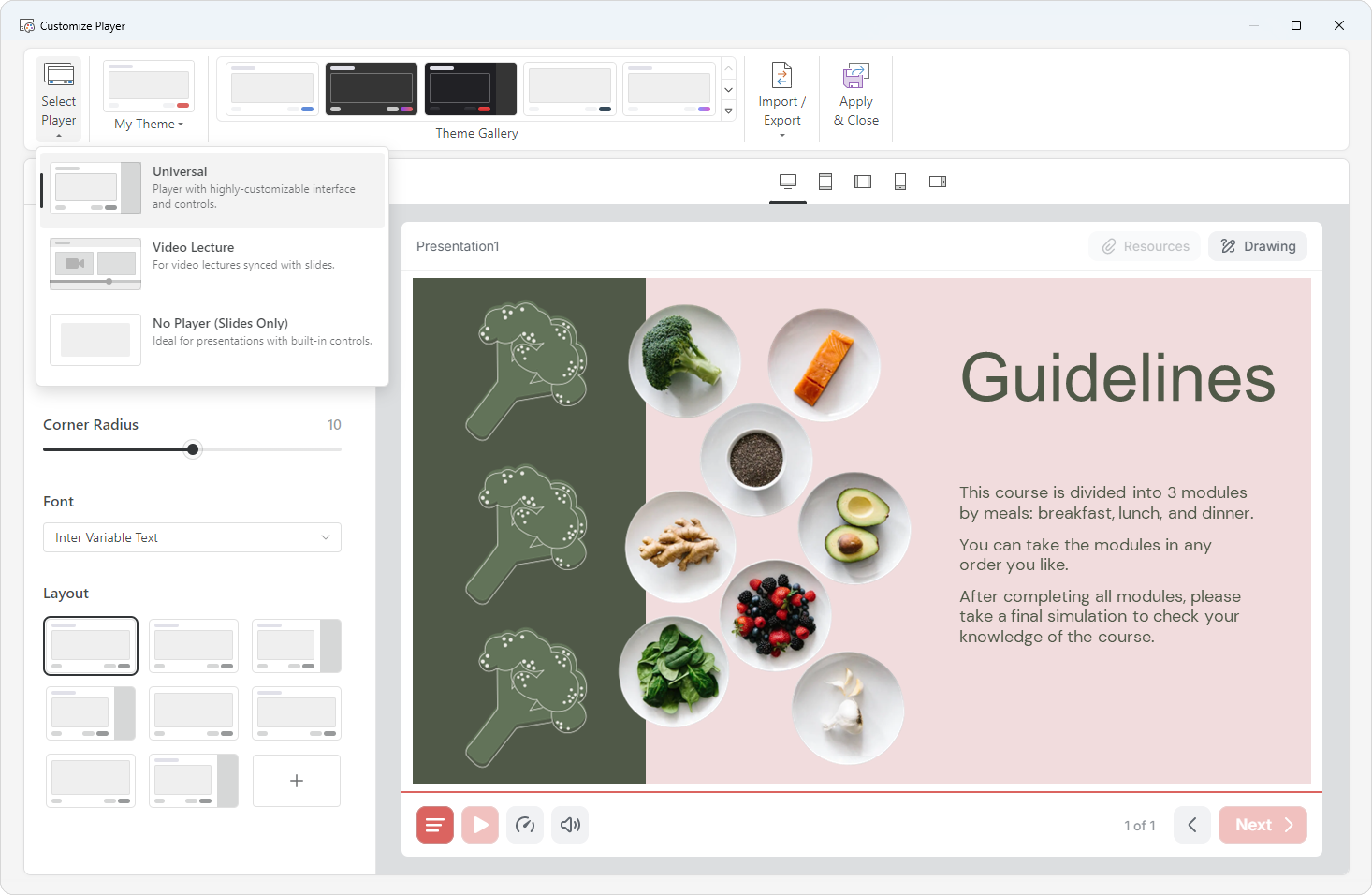Click the volume speaker icon
Viewport: 1372px width, 895px height.
(569, 825)
